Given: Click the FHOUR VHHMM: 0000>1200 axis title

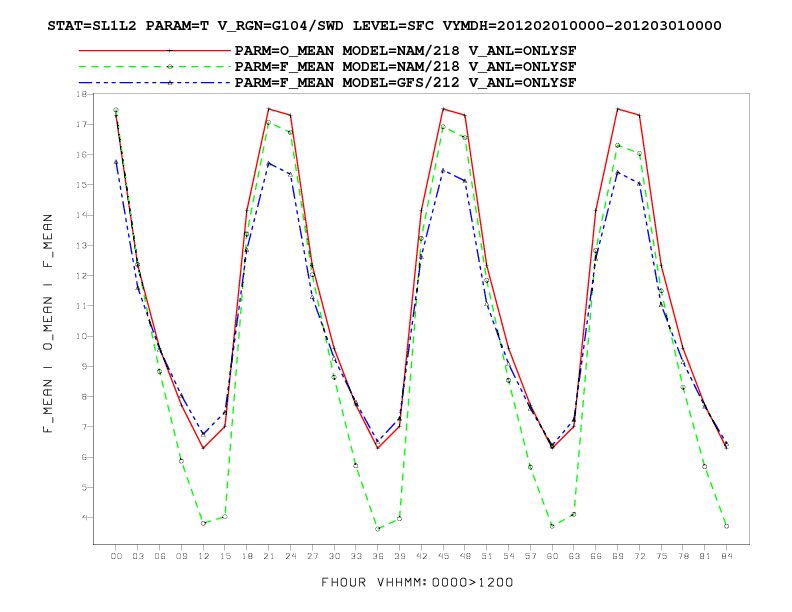Looking at the screenshot, I should tap(417, 582).
